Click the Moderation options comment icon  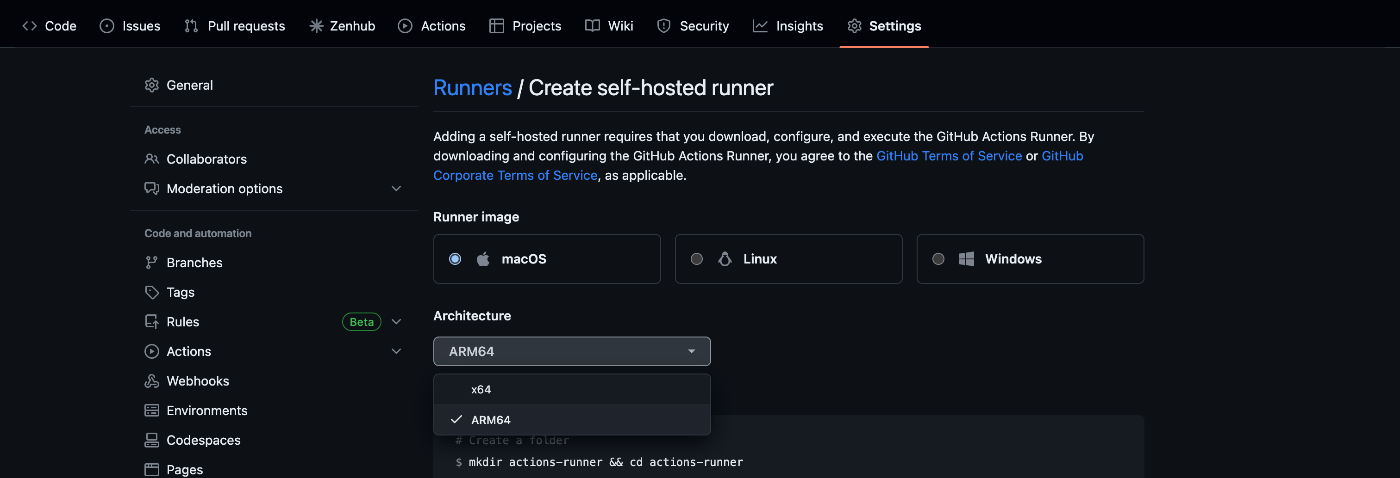pyautogui.click(x=152, y=188)
